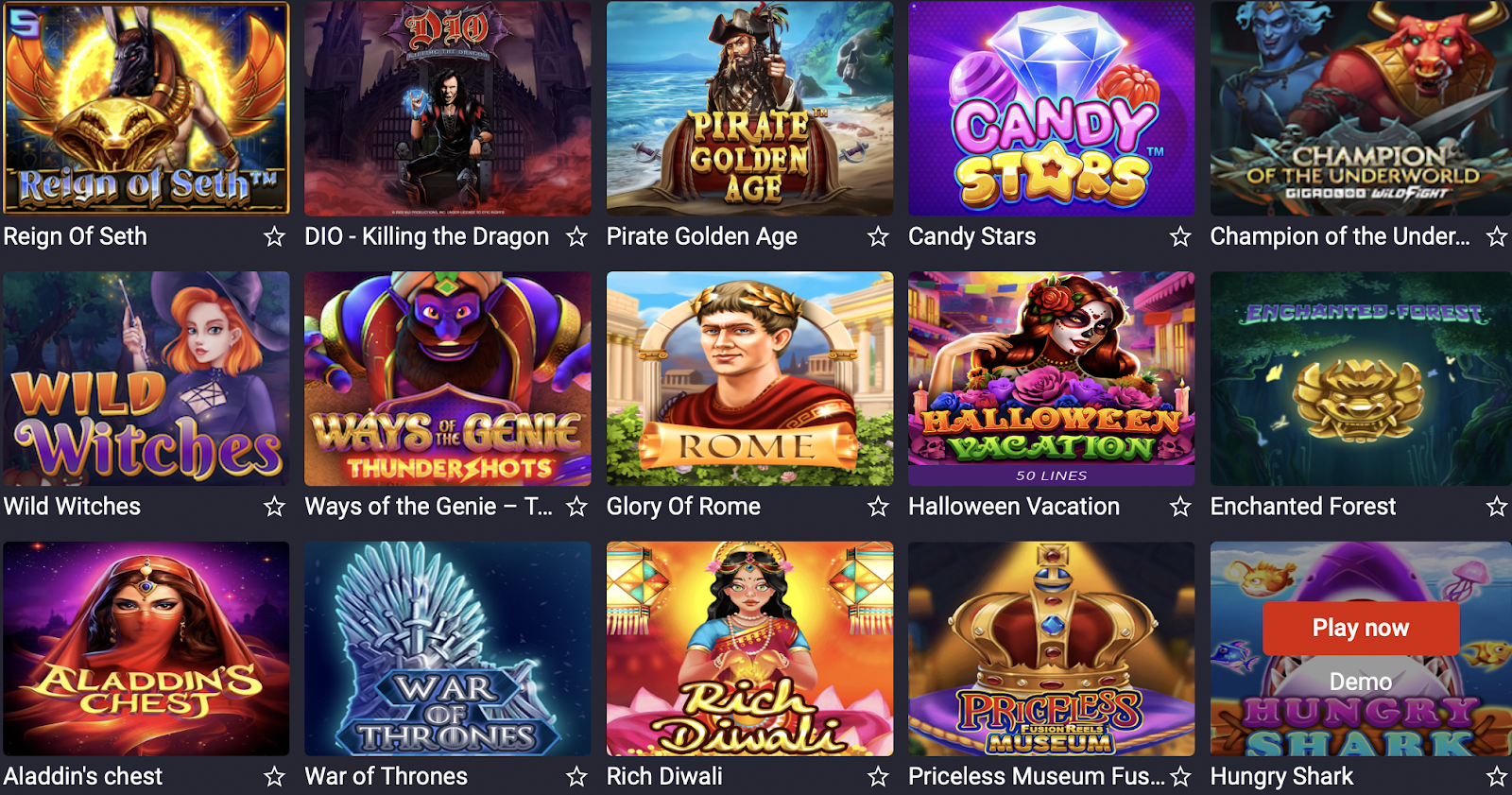Click the star beside Aladdin's chest
This screenshot has width=1512, height=795.
[x=274, y=777]
